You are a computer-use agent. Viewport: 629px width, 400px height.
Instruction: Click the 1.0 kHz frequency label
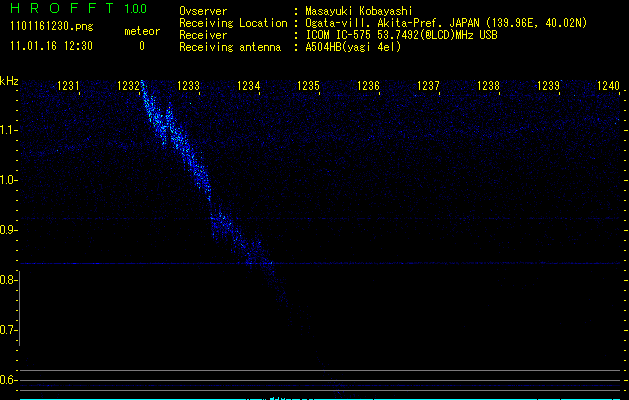(x=8, y=180)
